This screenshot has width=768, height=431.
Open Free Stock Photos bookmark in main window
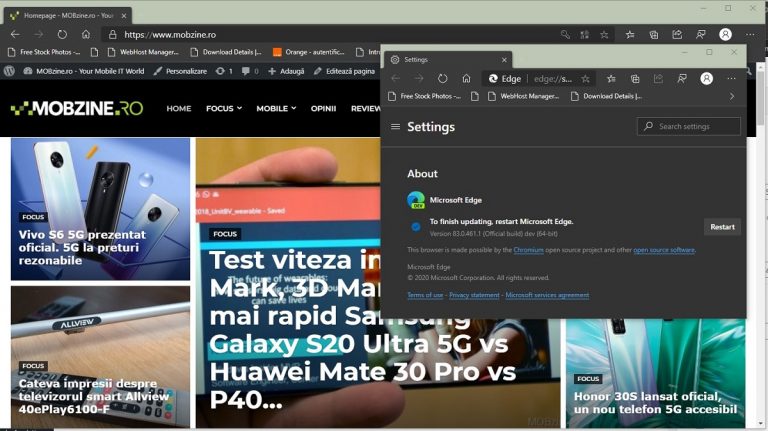coord(44,52)
